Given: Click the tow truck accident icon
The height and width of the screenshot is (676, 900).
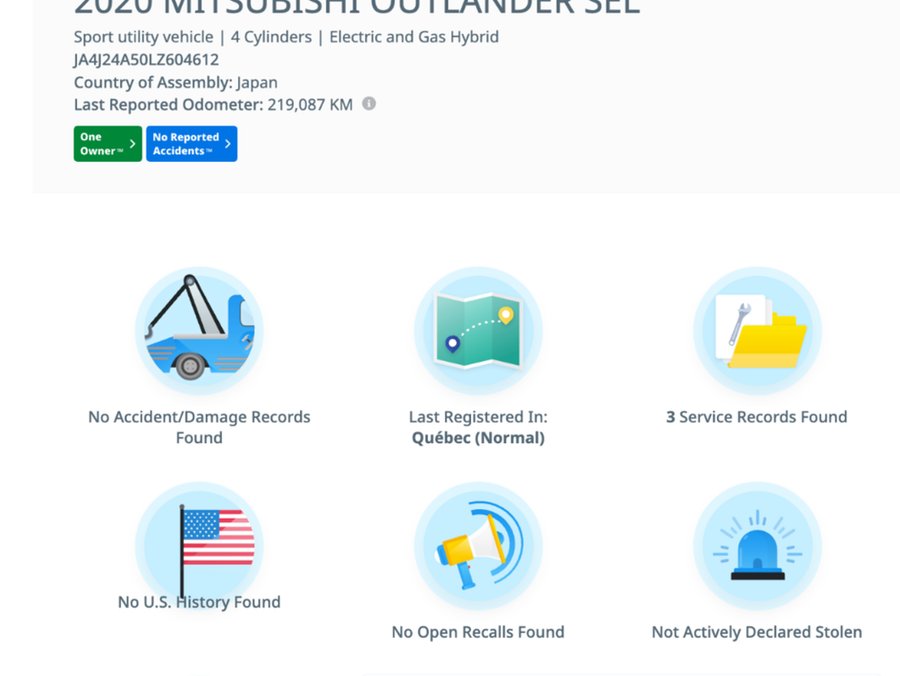Looking at the screenshot, I should click(x=199, y=331).
